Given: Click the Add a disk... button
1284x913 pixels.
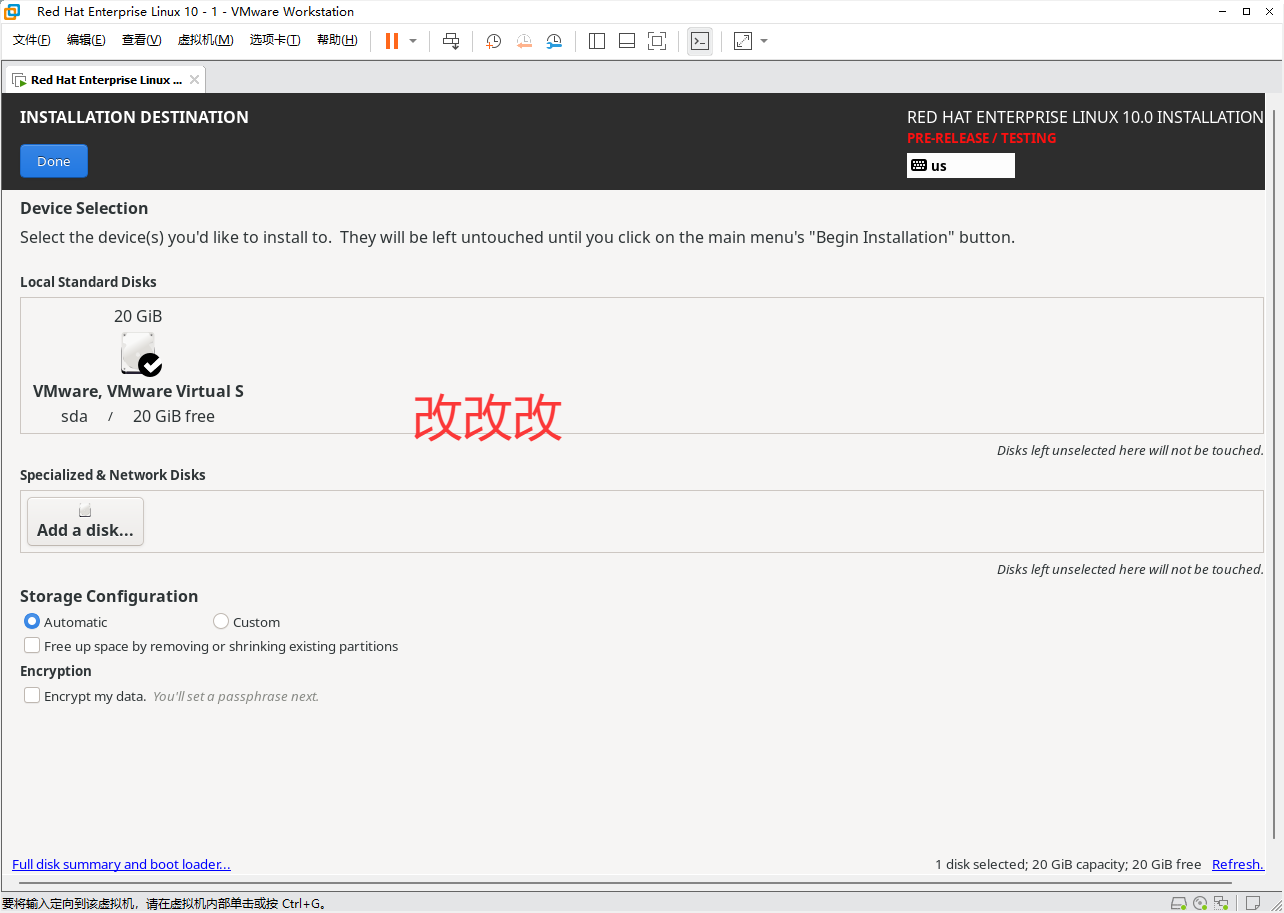Looking at the screenshot, I should (x=85, y=521).
